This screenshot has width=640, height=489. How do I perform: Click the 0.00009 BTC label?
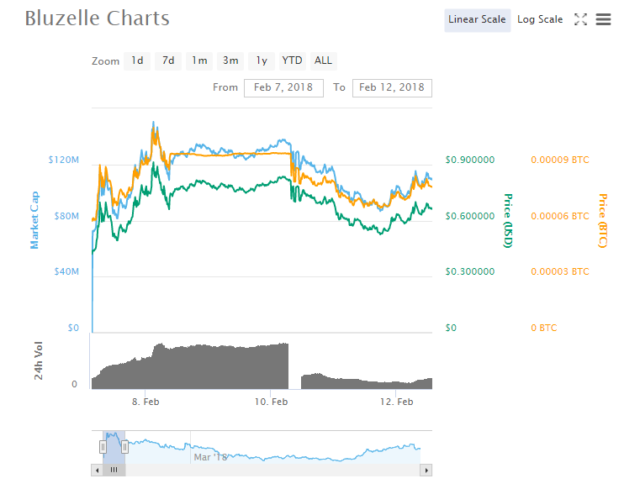(x=560, y=160)
